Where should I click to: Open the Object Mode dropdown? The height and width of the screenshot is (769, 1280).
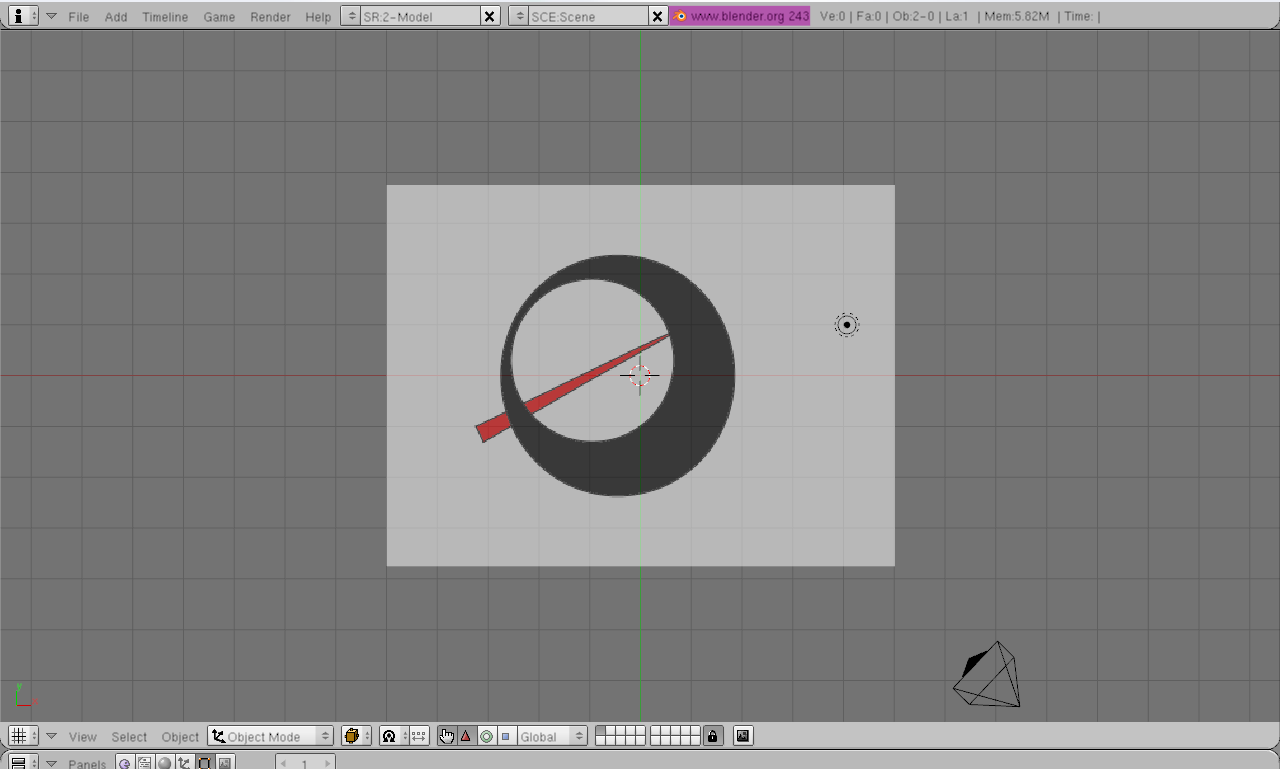[271, 736]
